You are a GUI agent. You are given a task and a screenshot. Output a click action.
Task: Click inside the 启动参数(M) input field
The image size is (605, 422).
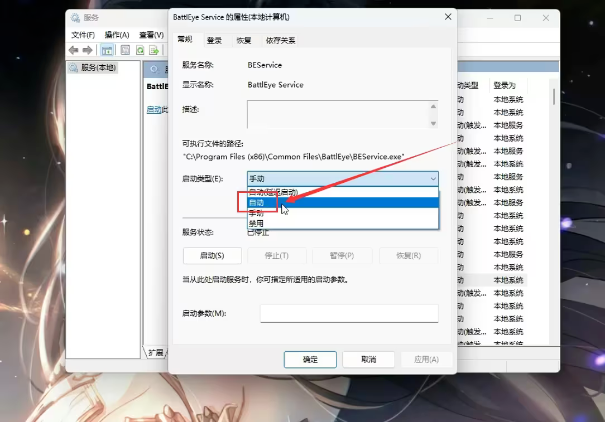tap(349, 313)
